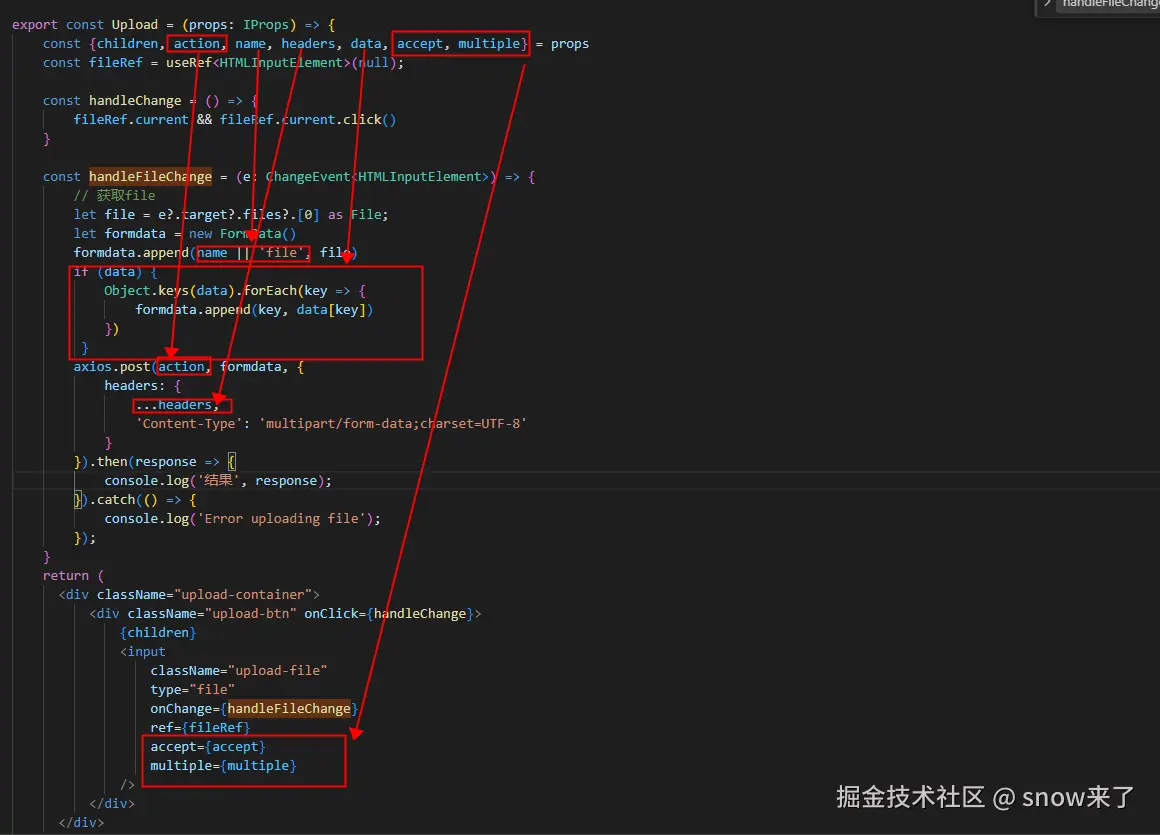Click the 'Upload' component name after export const

[x=135, y=24]
